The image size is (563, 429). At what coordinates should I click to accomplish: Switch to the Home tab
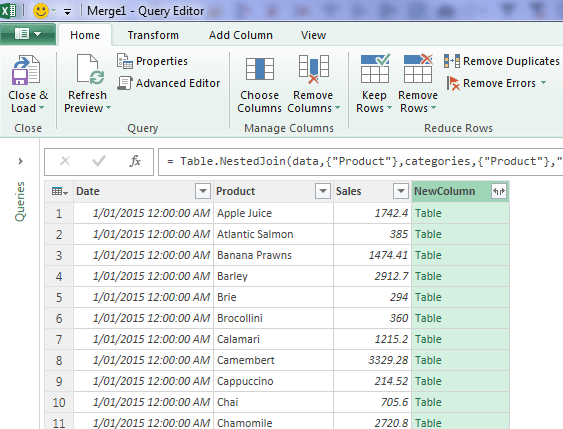tap(85, 35)
